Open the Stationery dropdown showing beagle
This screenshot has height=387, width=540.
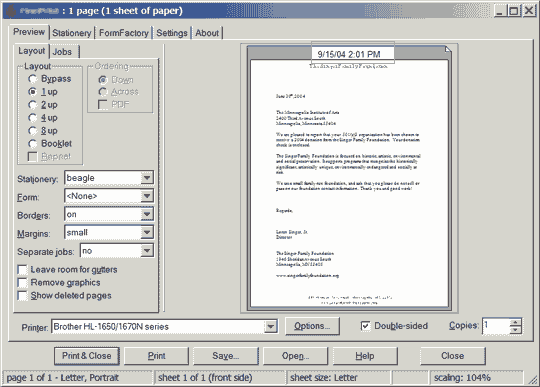(x=109, y=178)
